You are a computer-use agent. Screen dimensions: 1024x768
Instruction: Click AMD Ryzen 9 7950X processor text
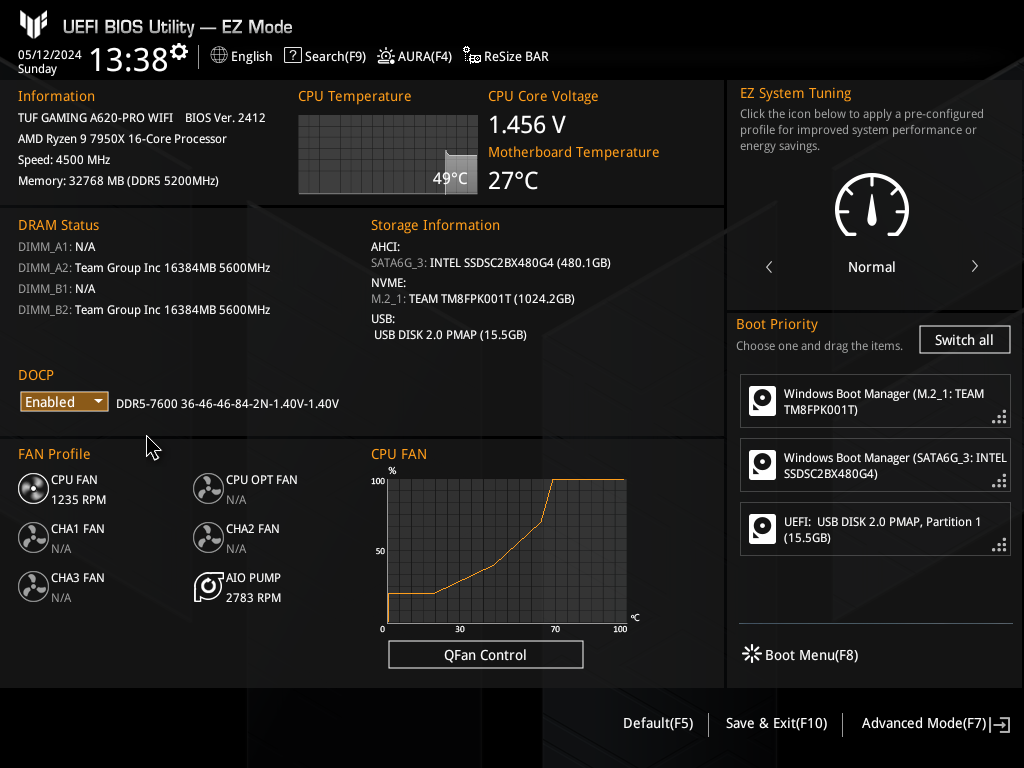click(122, 139)
